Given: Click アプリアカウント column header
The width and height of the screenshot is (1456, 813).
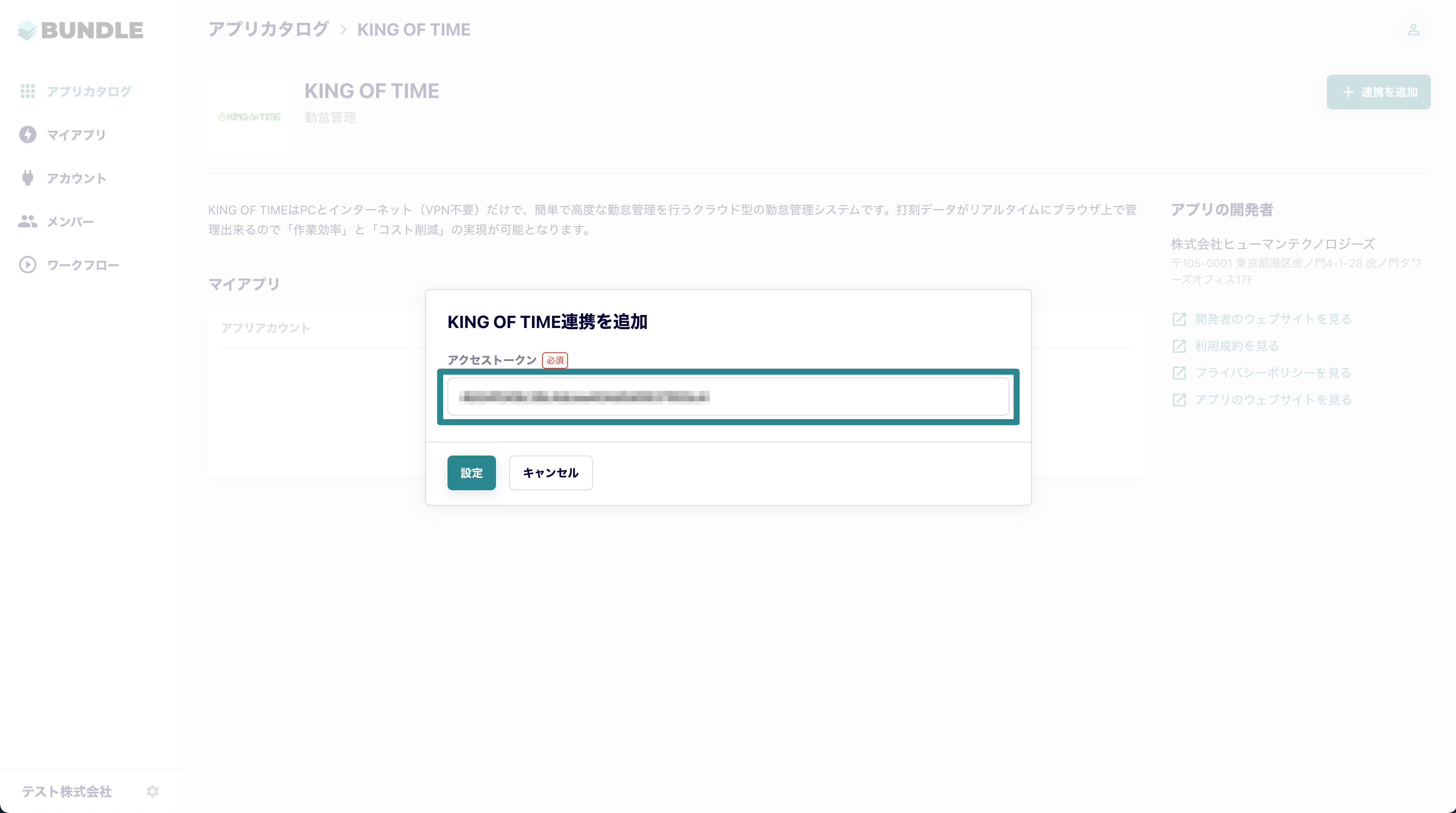Looking at the screenshot, I should pyautogui.click(x=266, y=328).
